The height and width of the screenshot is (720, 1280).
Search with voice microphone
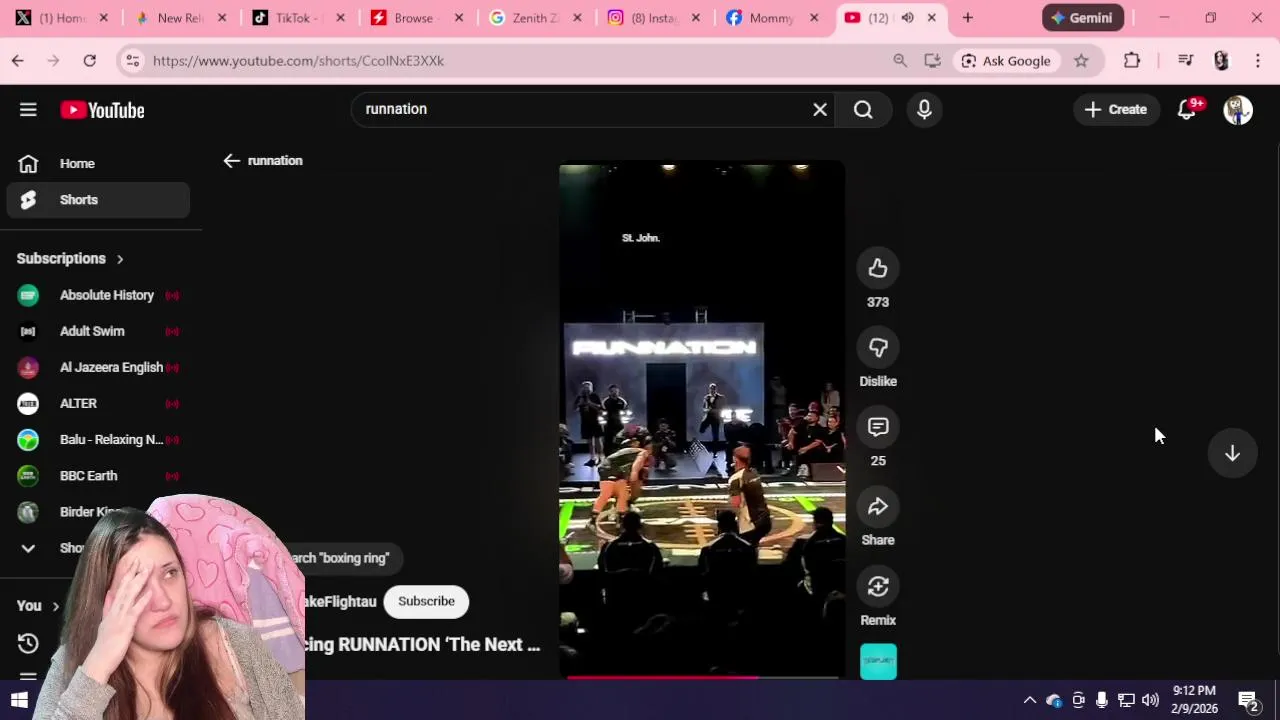coord(924,109)
